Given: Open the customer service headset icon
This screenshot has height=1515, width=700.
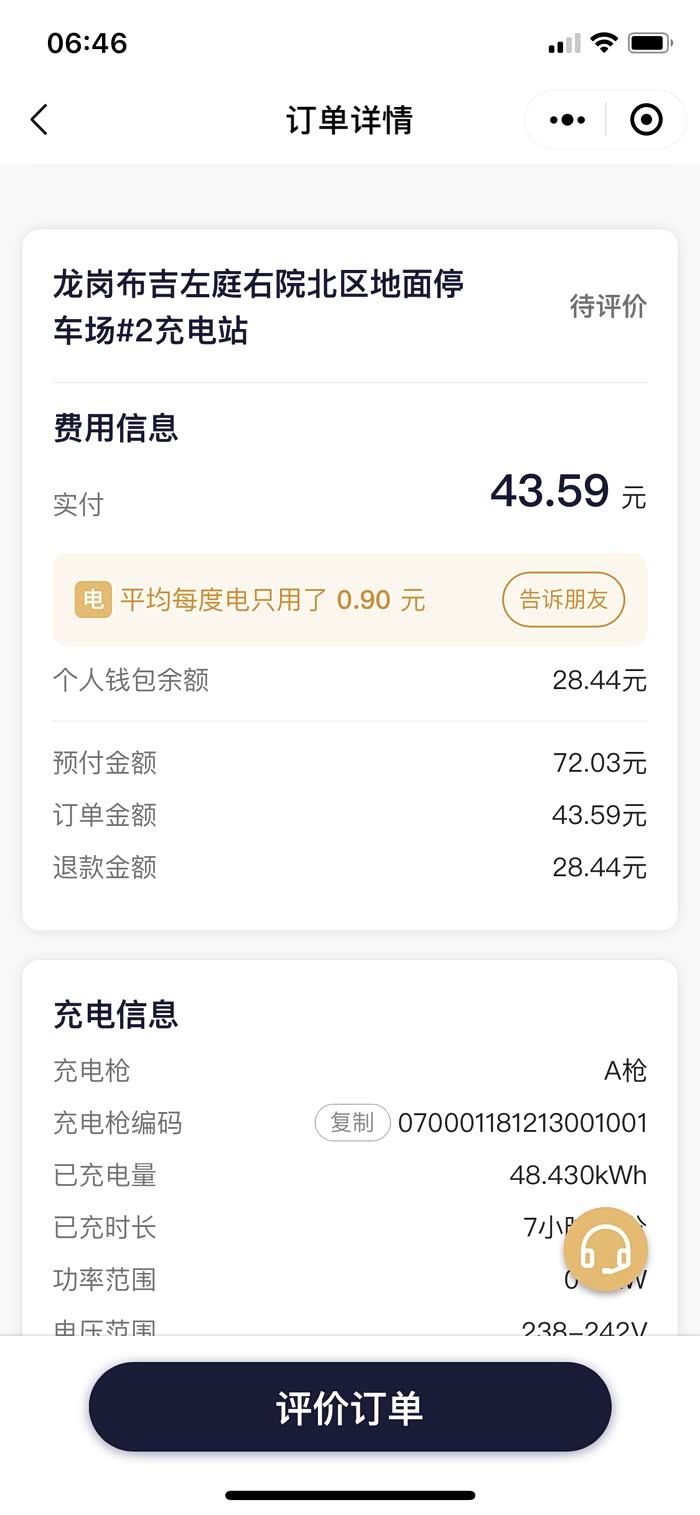Looking at the screenshot, I should (605, 1249).
